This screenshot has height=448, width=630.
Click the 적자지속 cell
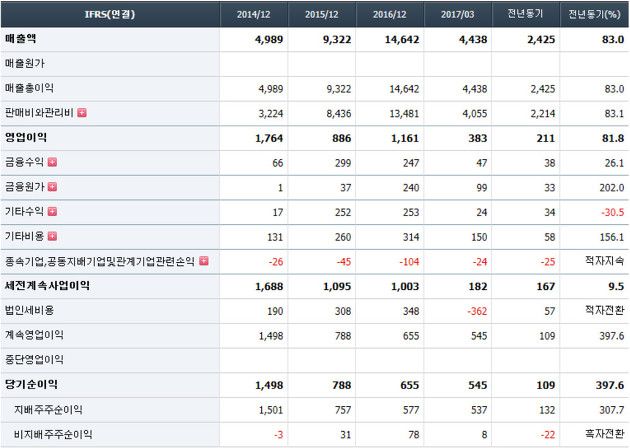click(605, 261)
